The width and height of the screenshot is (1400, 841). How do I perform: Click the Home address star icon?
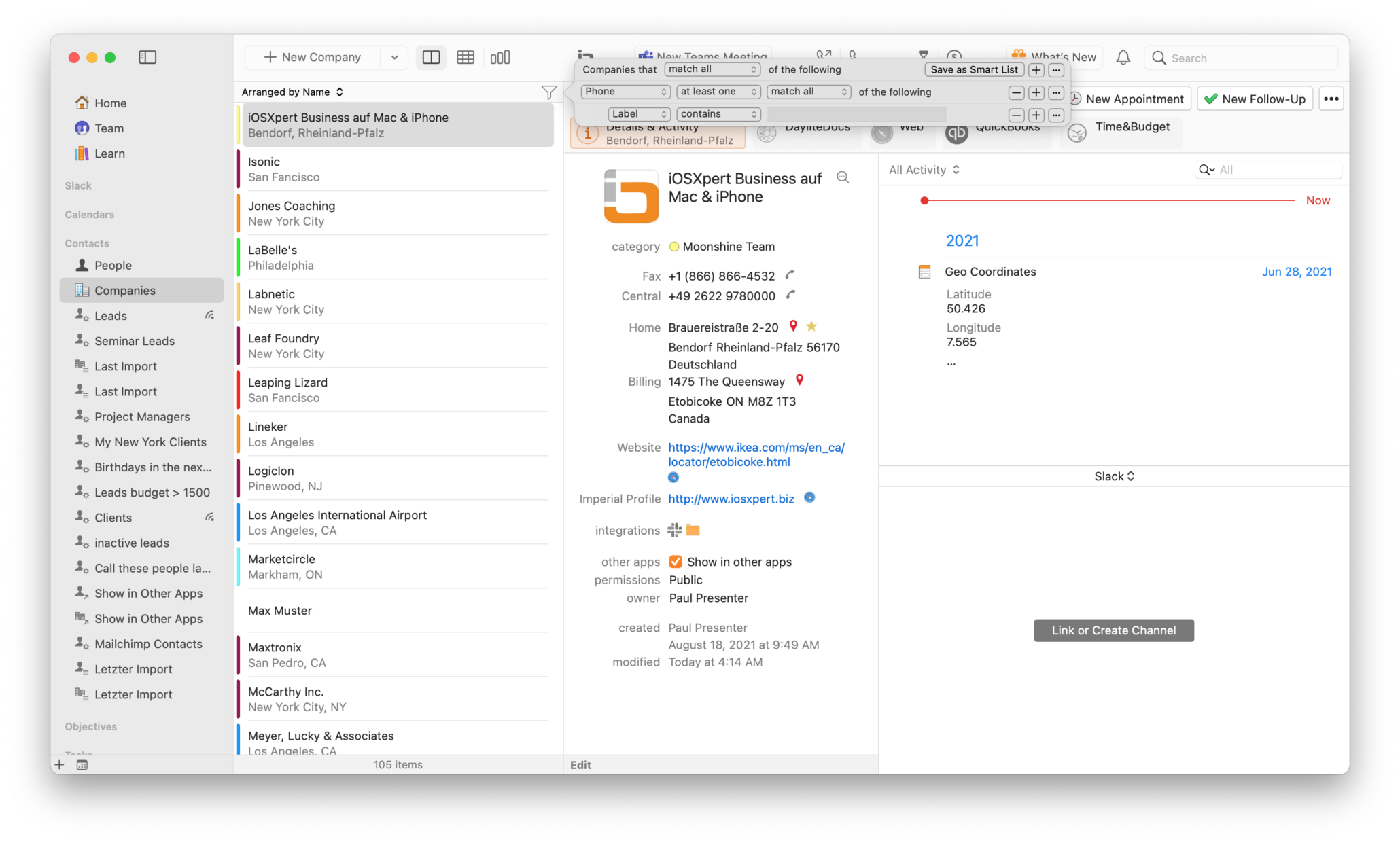pyautogui.click(x=811, y=326)
